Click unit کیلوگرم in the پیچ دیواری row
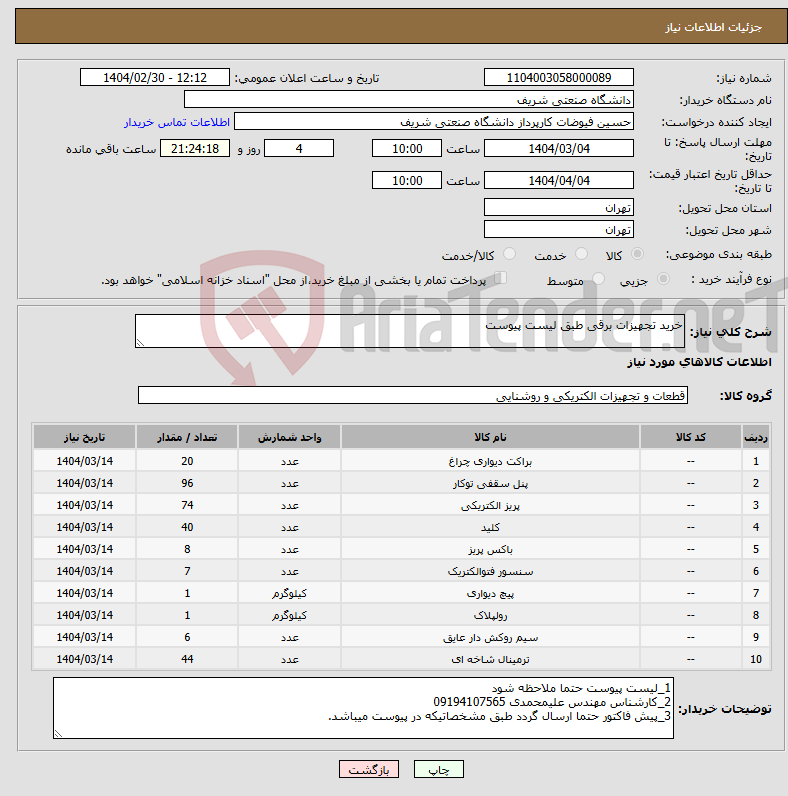The image size is (788, 796). (289, 593)
